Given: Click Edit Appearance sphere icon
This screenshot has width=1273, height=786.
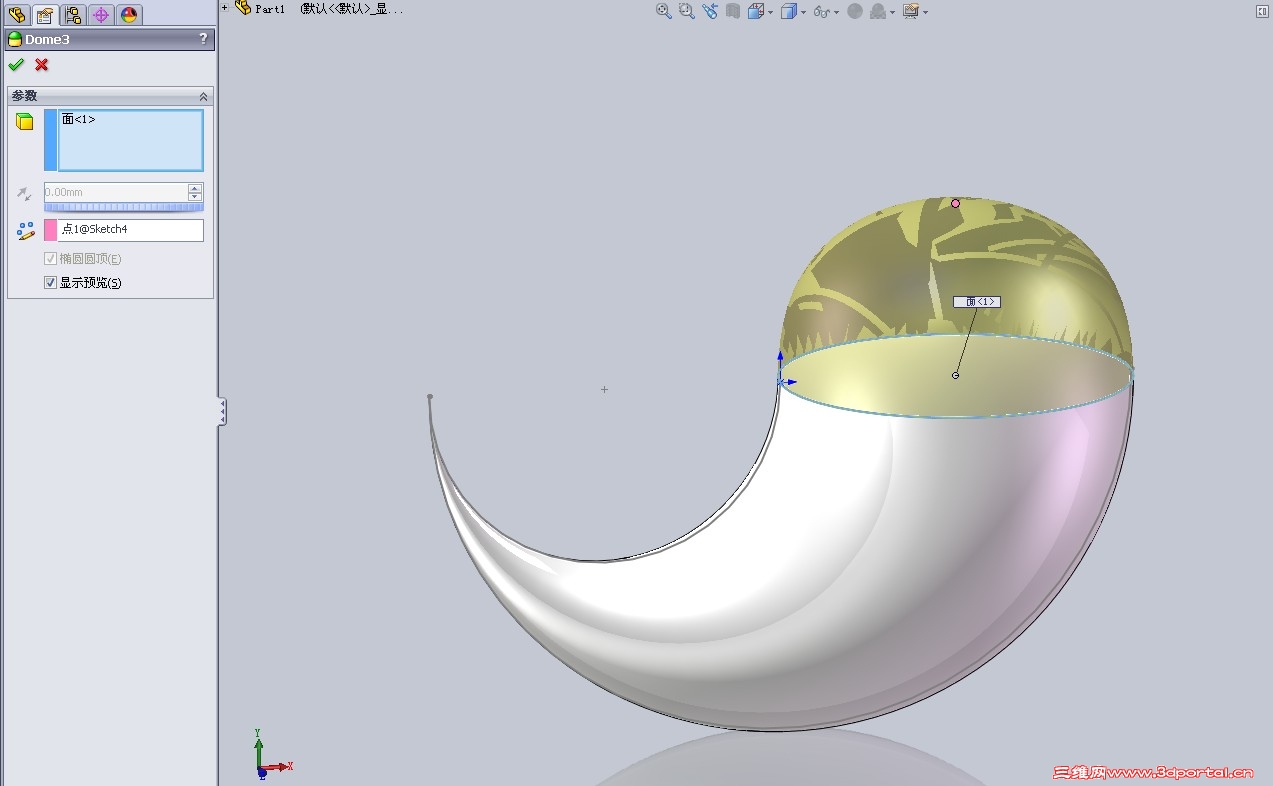Looking at the screenshot, I should 855,11.
